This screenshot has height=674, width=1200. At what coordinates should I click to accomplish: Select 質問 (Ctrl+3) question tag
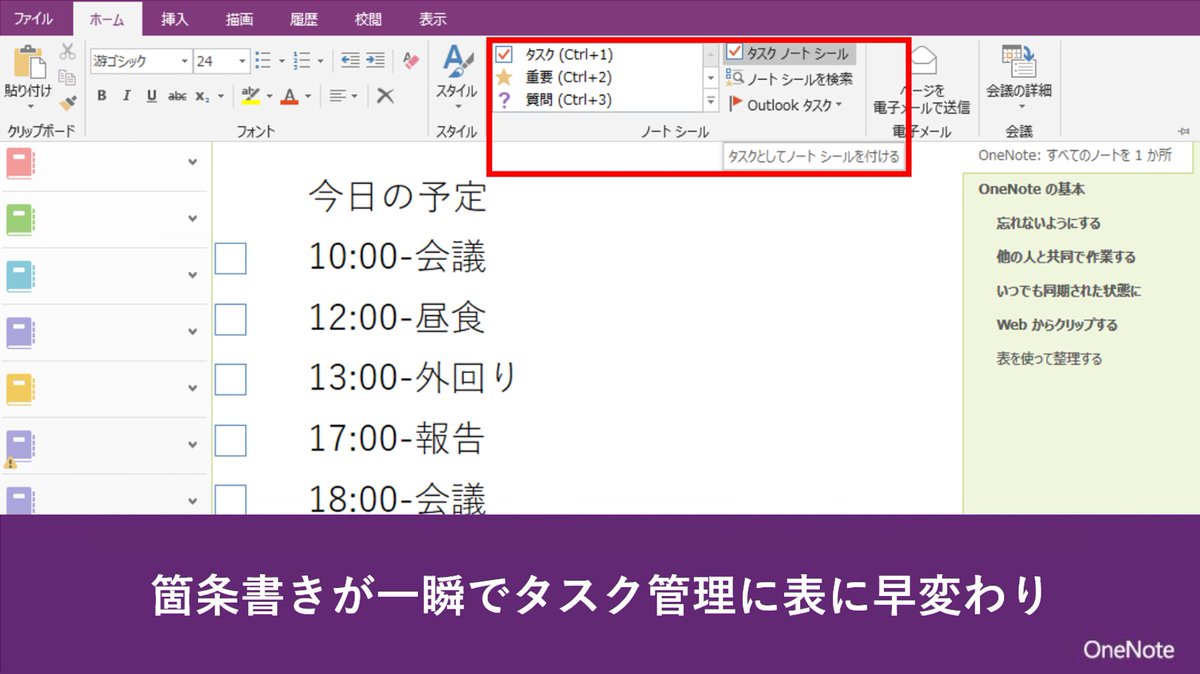pos(598,100)
